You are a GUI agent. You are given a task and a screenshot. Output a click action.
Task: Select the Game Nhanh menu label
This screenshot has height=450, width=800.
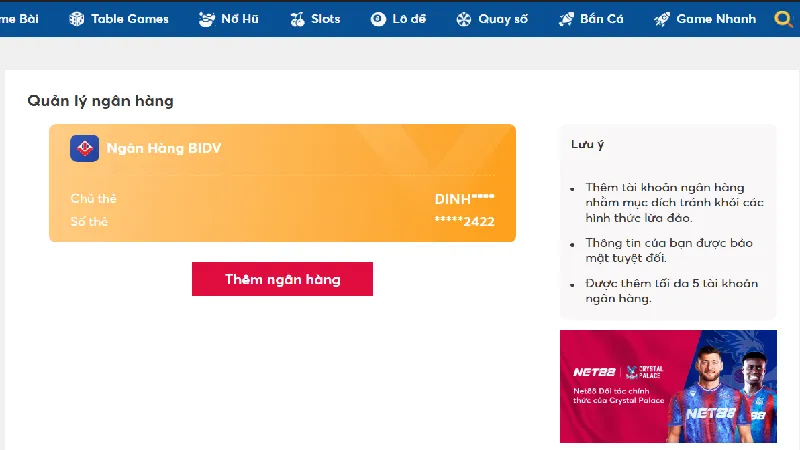coord(716,19)
